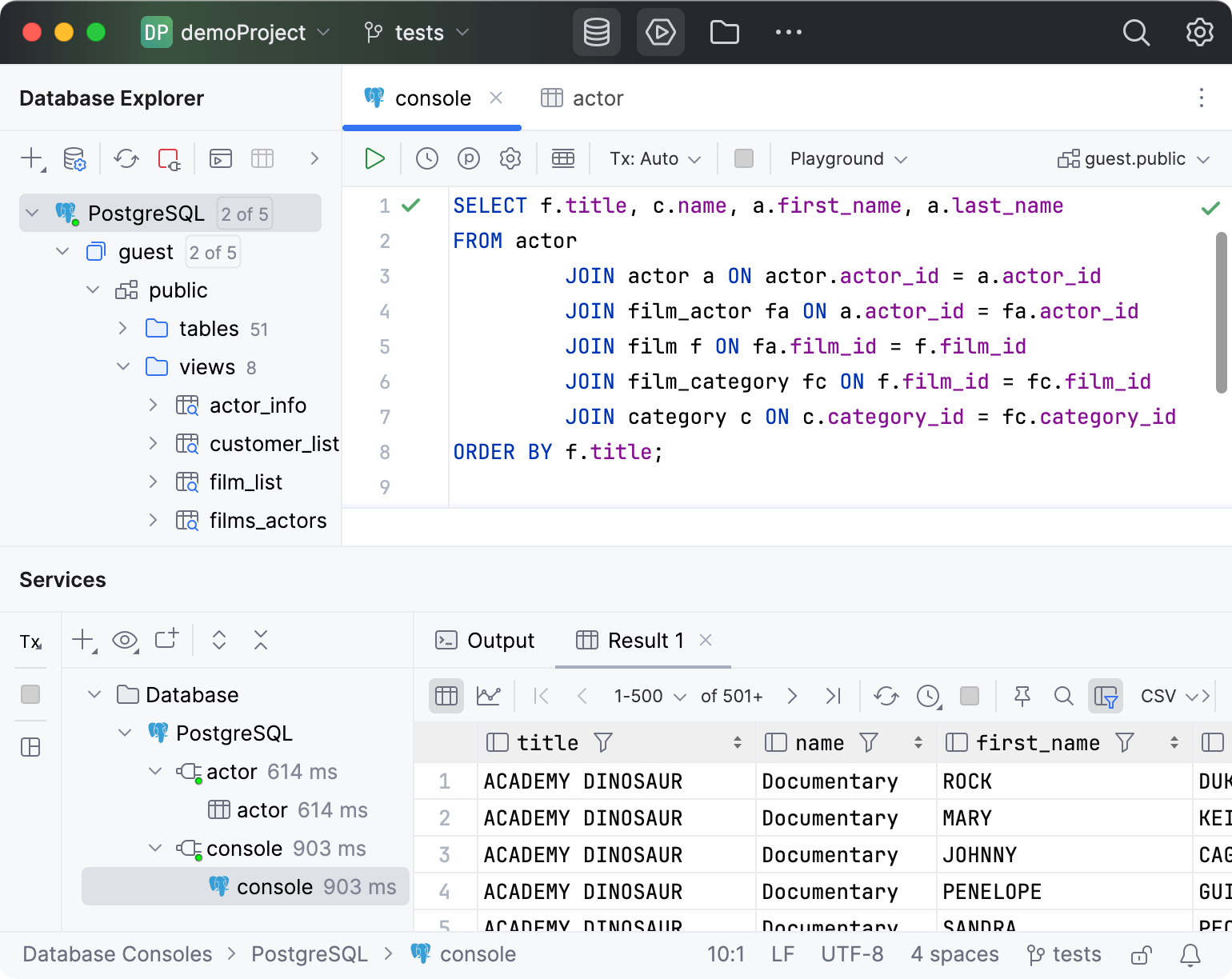The image size is (1232, 979).
Task: Run the SQL query with the green play icon
Action: tap(374, 158)
